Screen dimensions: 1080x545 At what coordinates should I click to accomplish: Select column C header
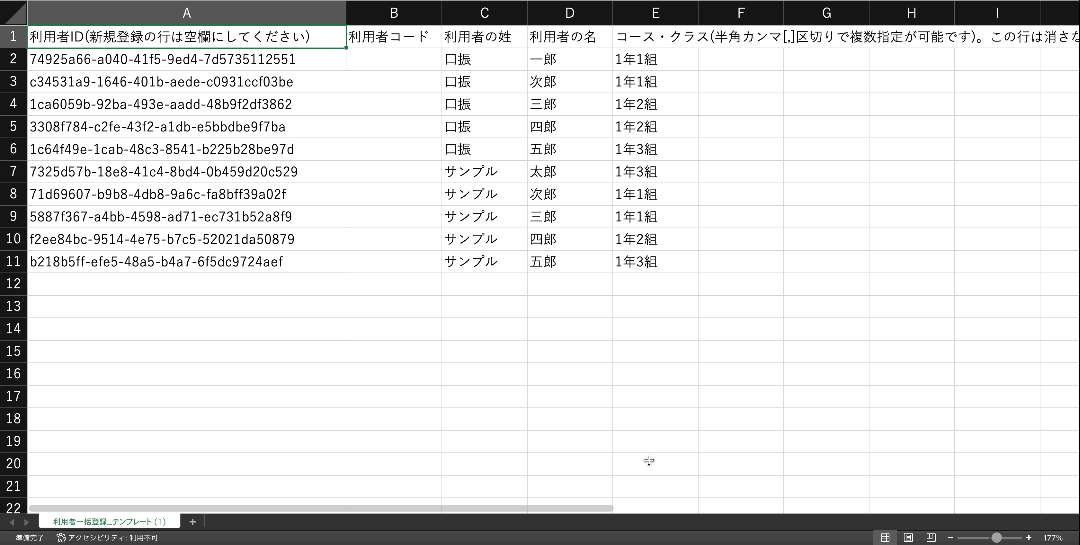484,12
